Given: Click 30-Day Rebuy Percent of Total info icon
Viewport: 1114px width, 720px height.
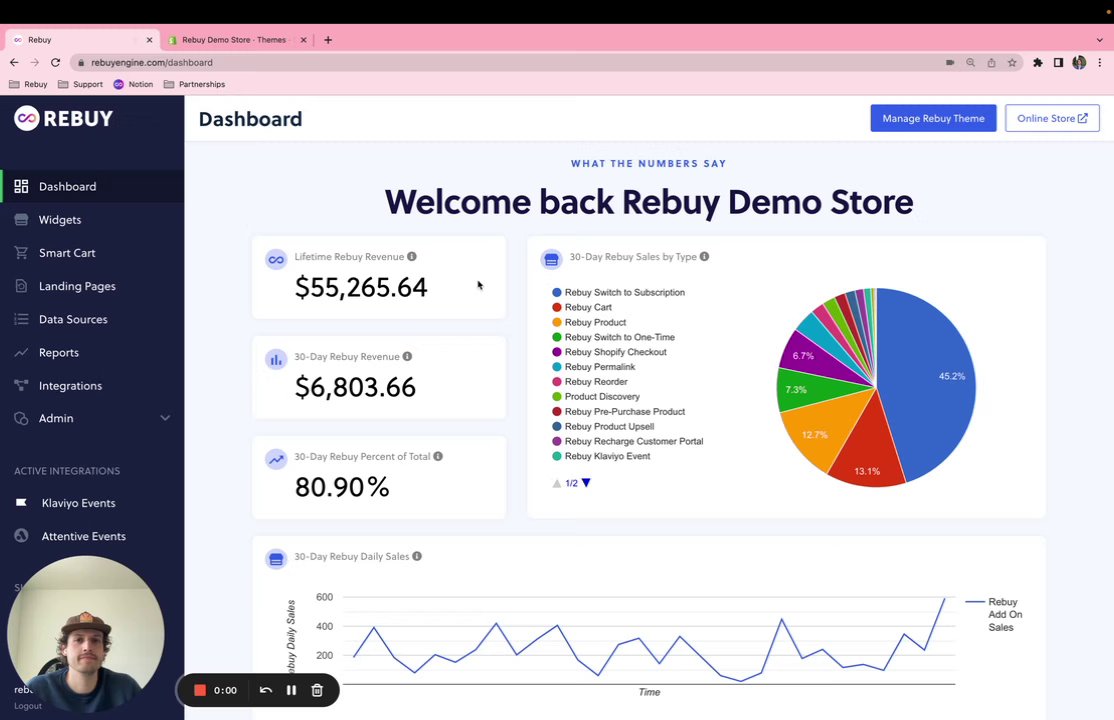Looking at the screenshot, I should [438, 456].
